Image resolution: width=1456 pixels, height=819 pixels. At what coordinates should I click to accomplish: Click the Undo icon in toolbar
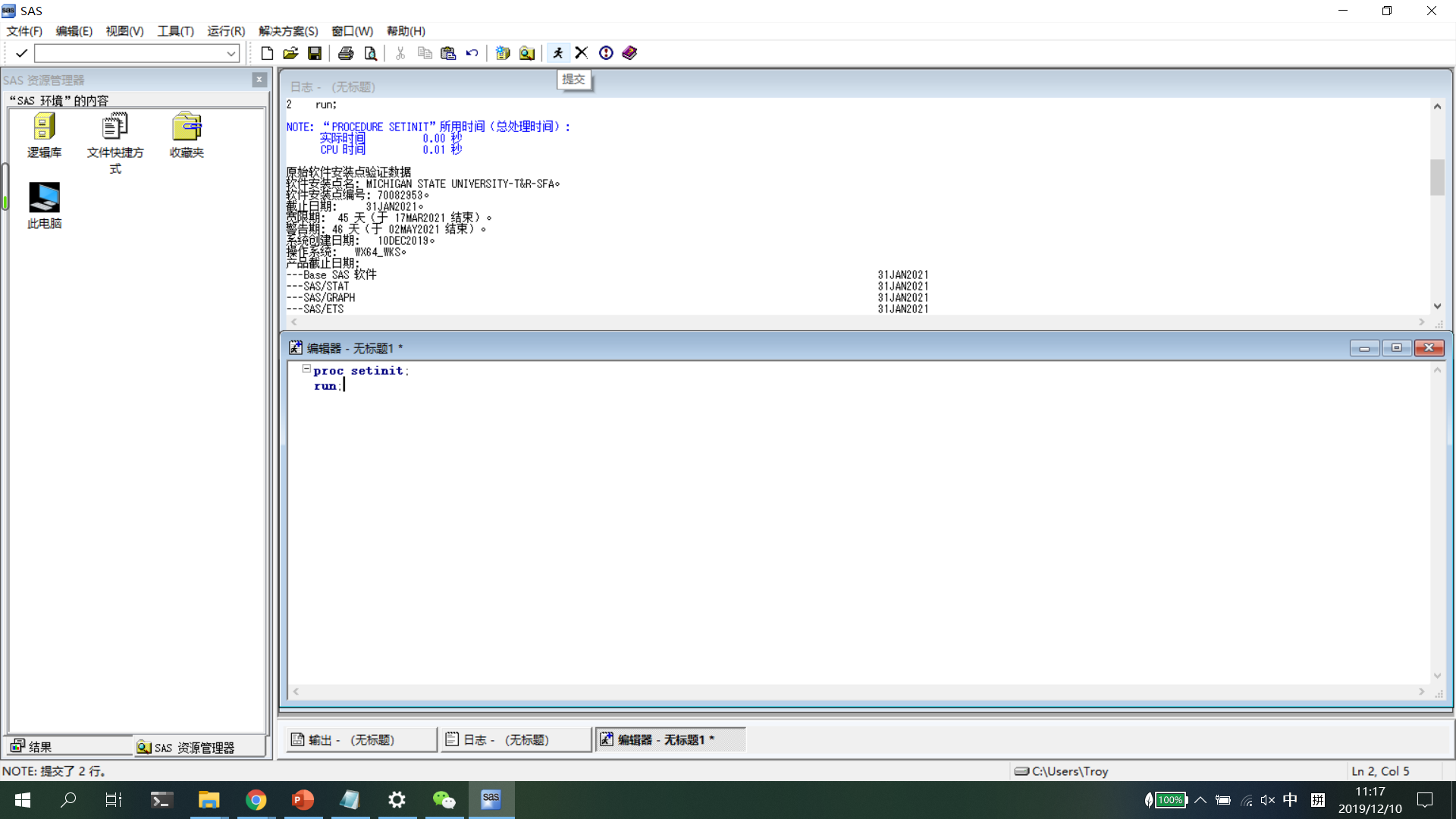473,53
